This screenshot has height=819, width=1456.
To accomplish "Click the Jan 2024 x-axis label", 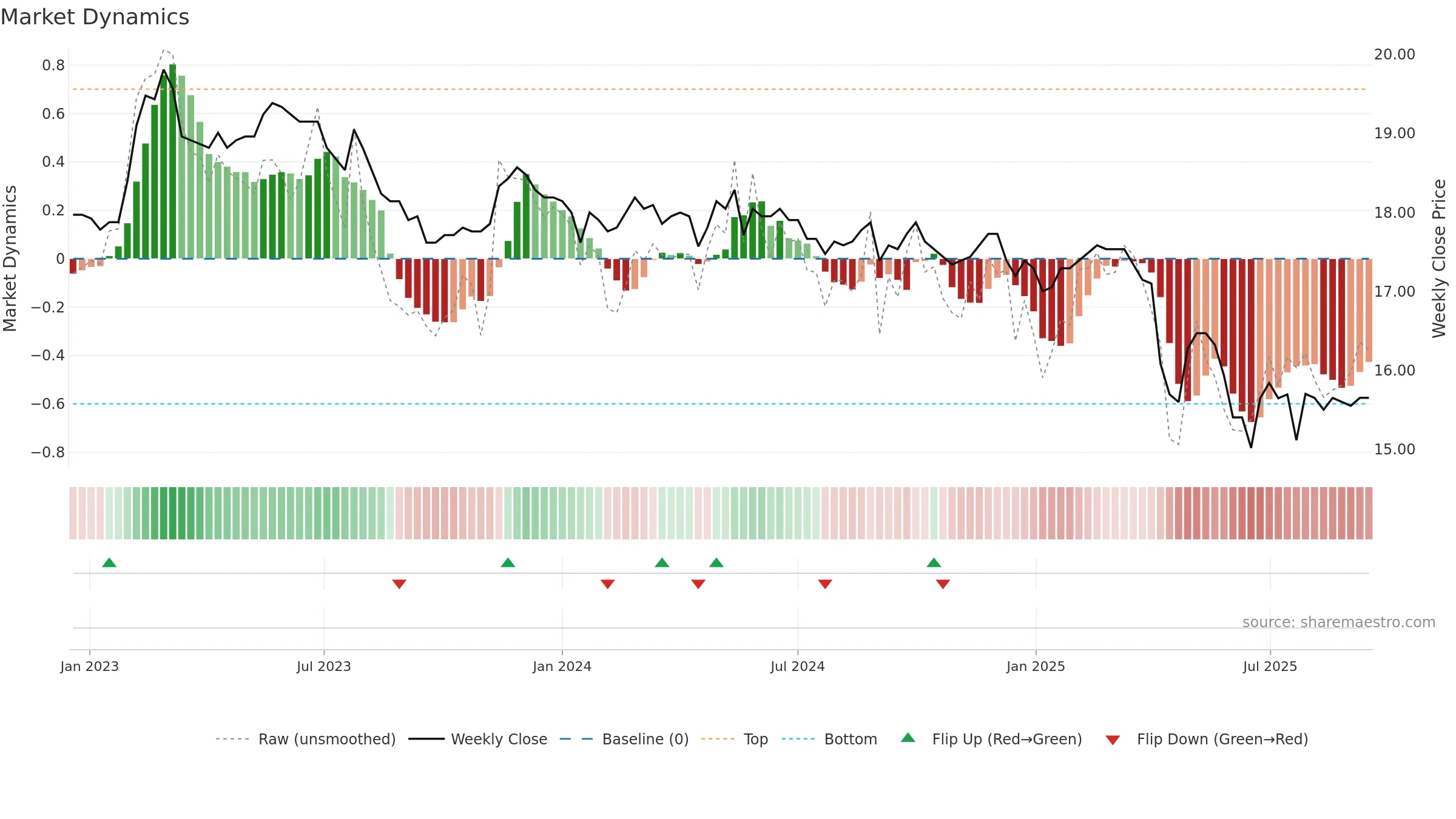I will tap(562, 666).
